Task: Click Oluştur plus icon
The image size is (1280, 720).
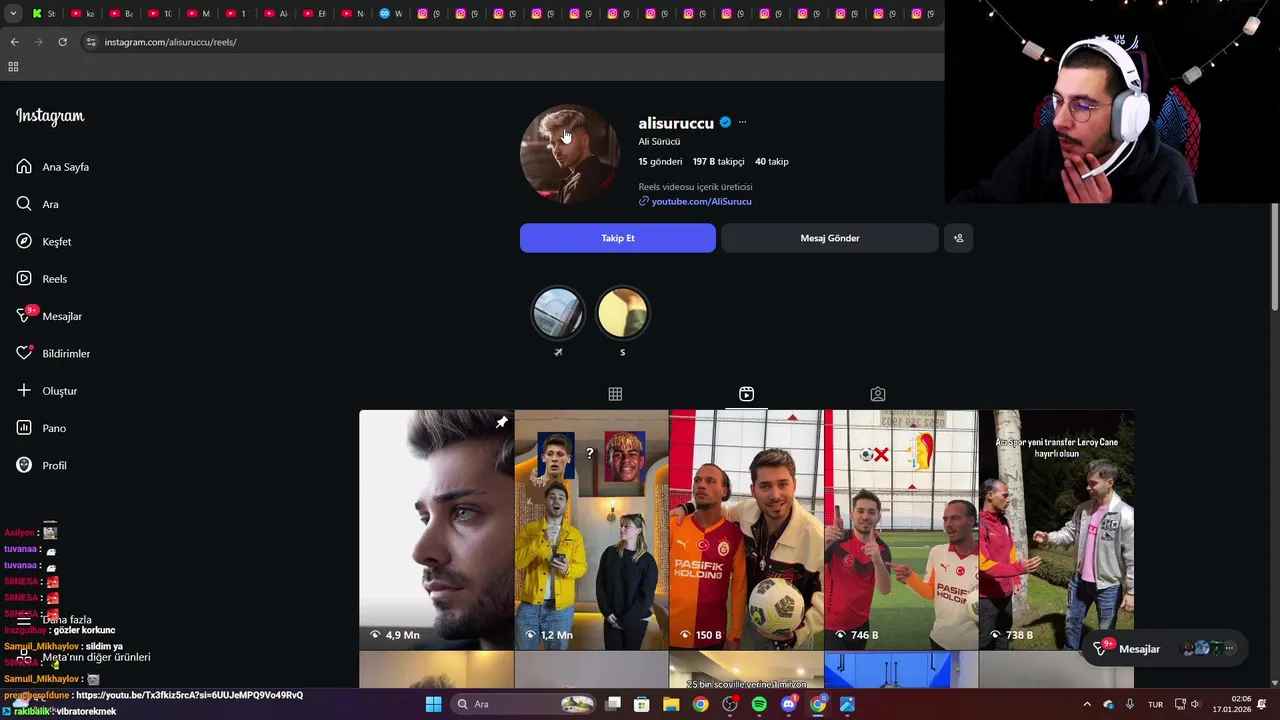Action: [24, 391]
